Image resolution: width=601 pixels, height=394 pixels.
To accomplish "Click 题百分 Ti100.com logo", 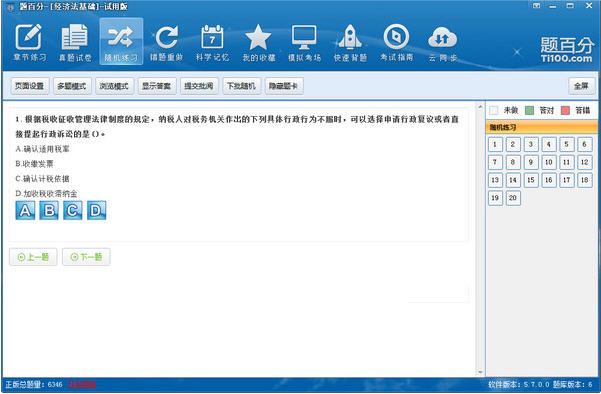I will click(x=567, y=50).
